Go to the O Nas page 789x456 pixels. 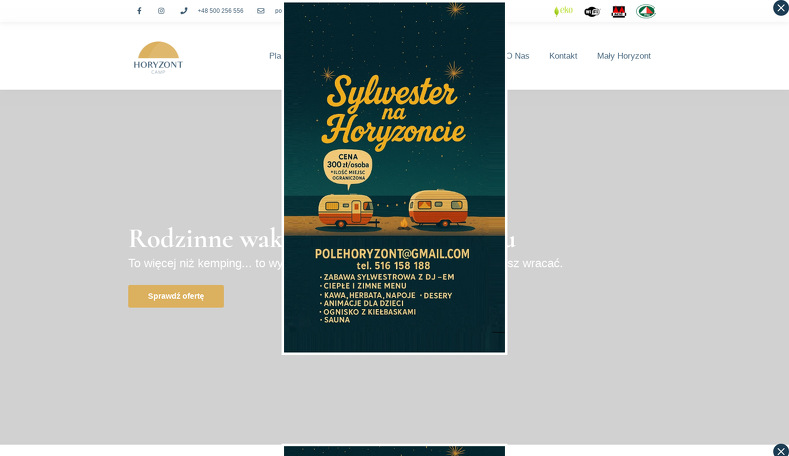point(518,56)
